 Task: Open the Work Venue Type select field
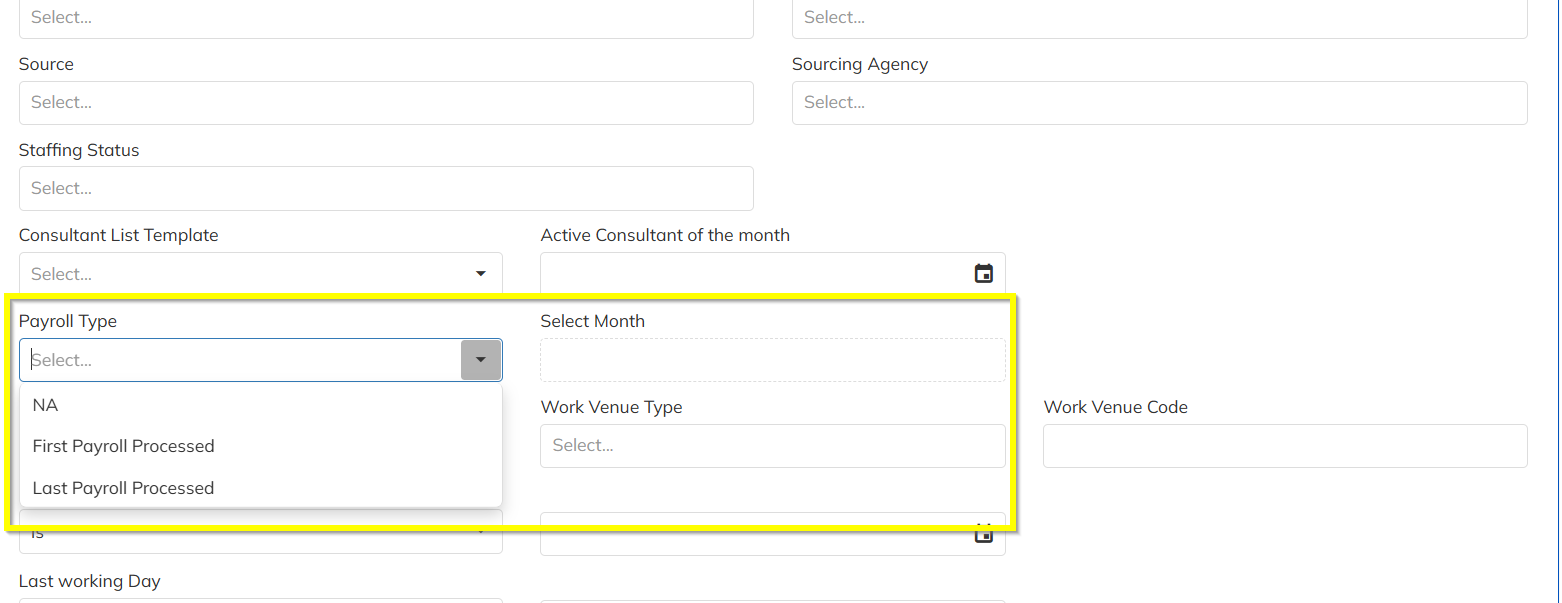(772, 446)
